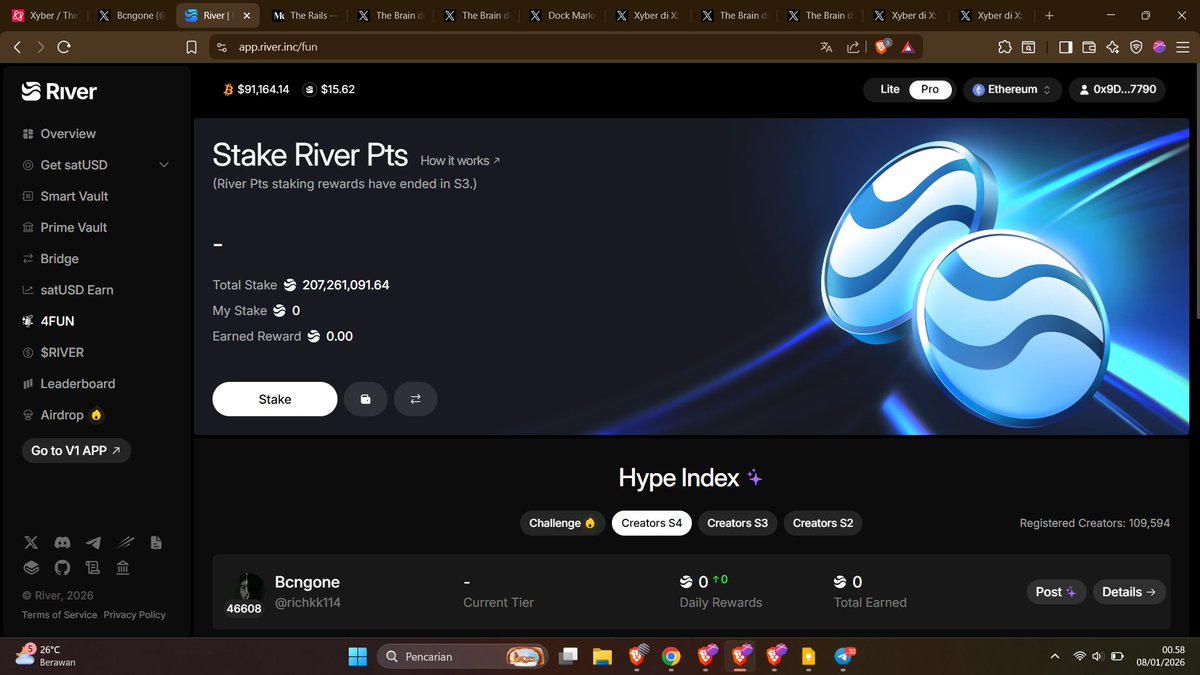
Task: Open the Ethereum network selector
Action: [x=1012, y=89]
